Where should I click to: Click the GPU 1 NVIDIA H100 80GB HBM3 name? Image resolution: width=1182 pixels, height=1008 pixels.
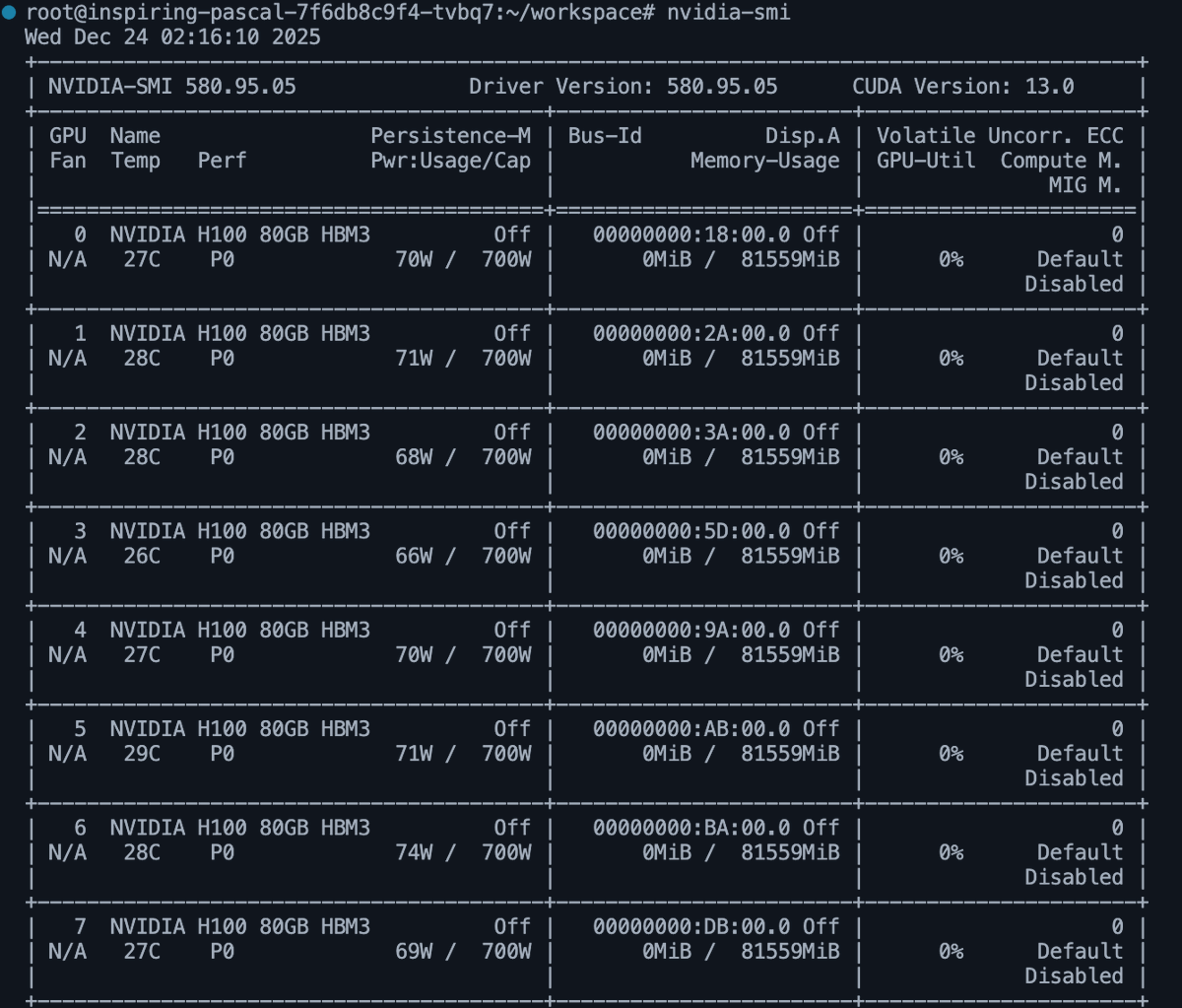[x=240, y=333]
